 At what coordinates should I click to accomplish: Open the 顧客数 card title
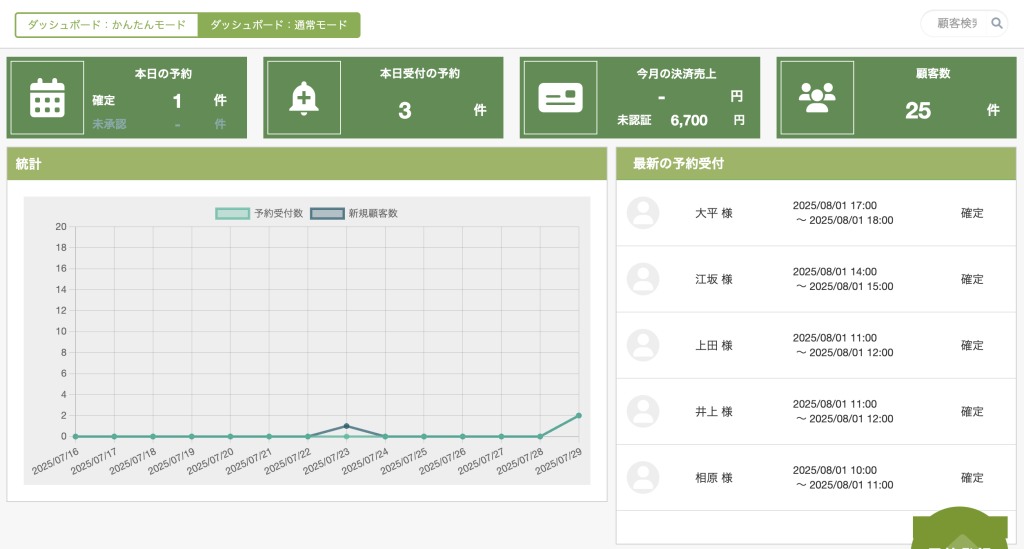933,74
